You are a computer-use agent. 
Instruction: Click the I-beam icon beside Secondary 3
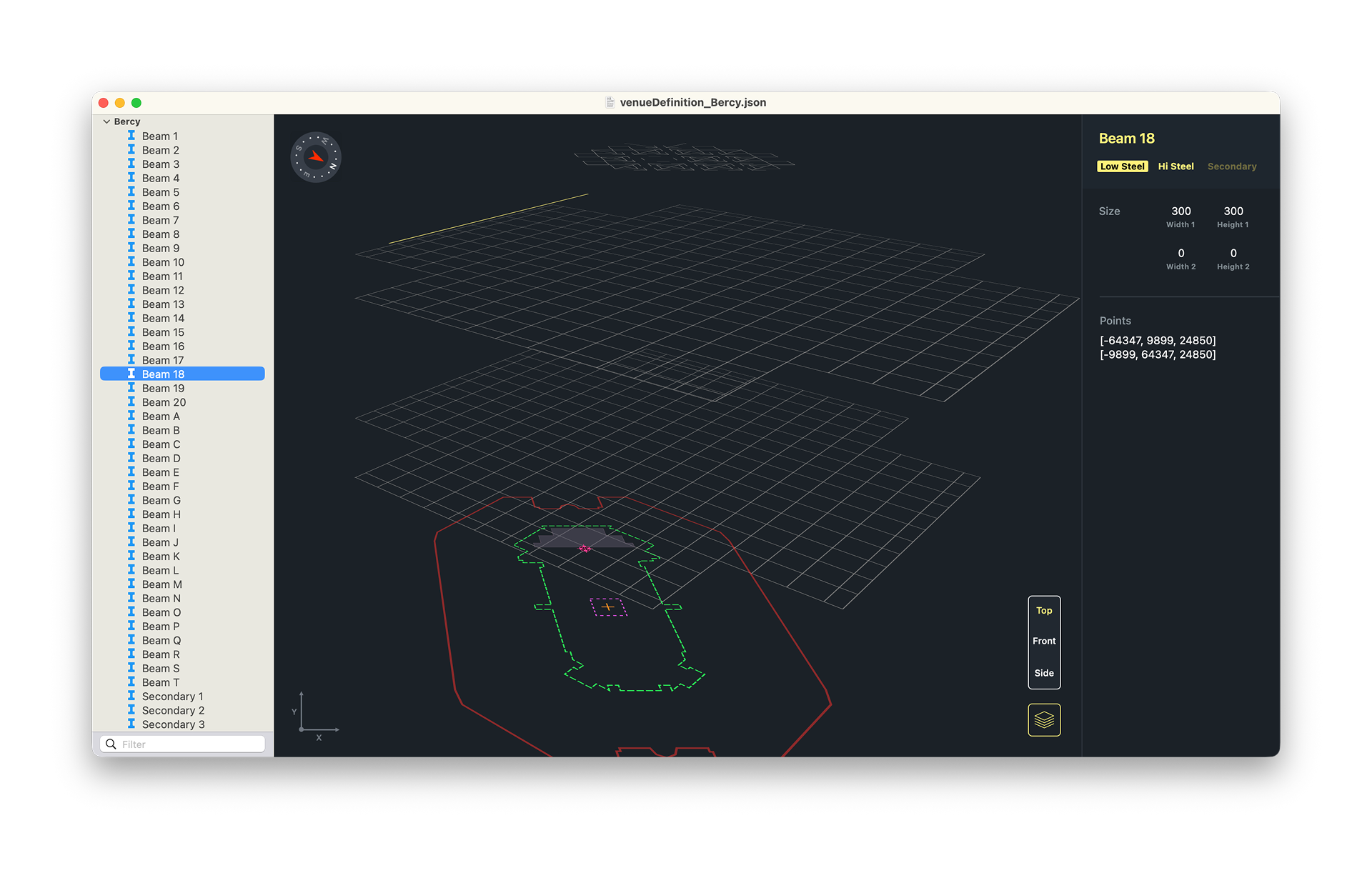click(131, 724)
